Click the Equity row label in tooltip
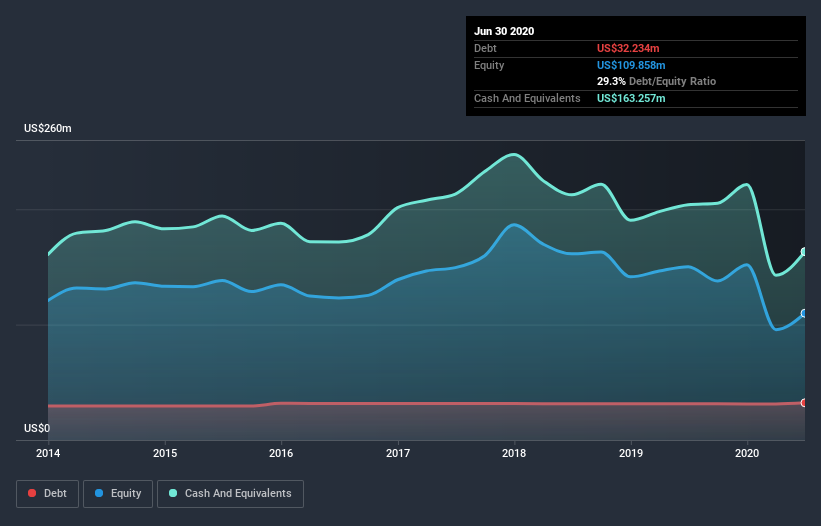821x526 pixels. click(x=489, y=65)
